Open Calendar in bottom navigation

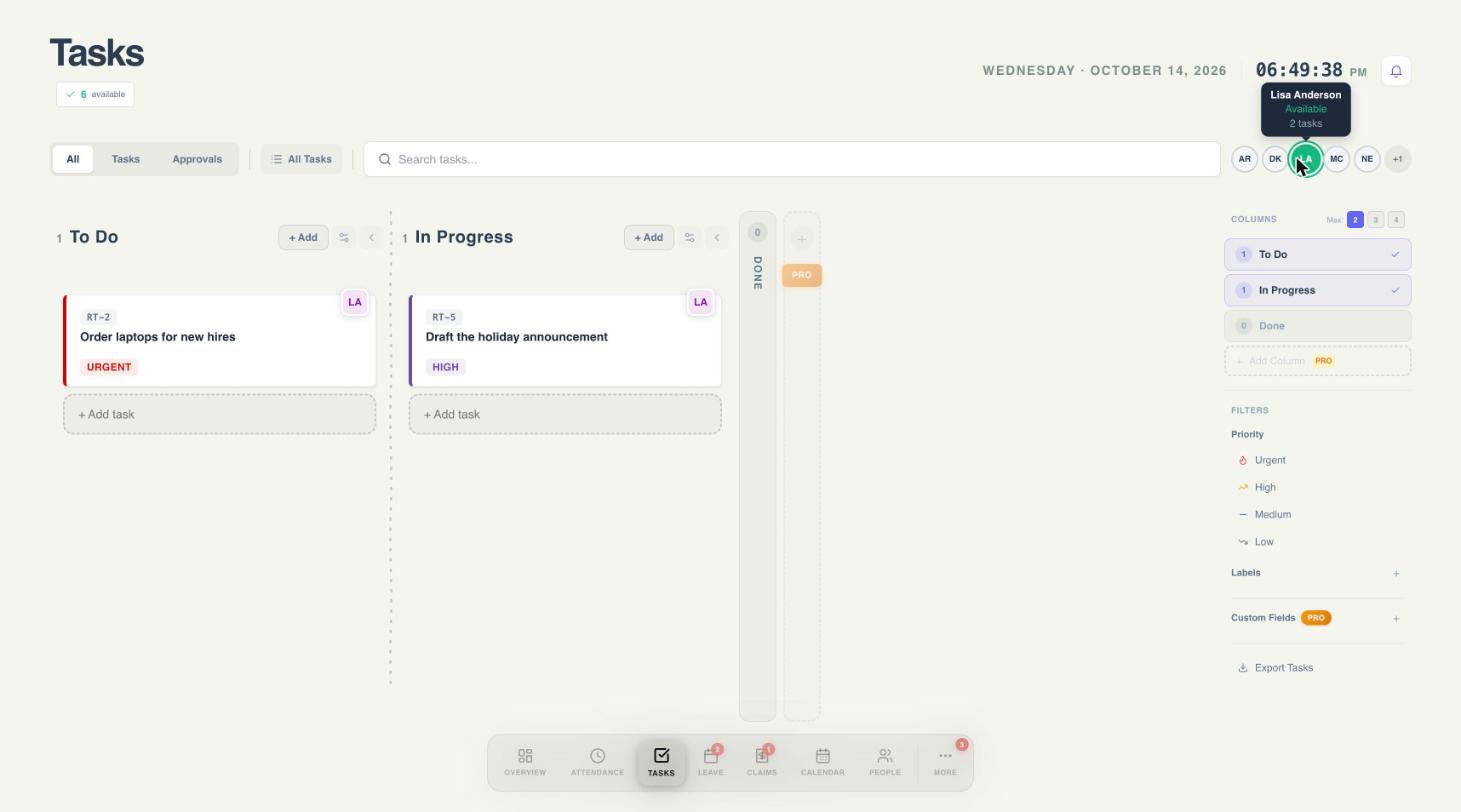(x=823, y=762)
